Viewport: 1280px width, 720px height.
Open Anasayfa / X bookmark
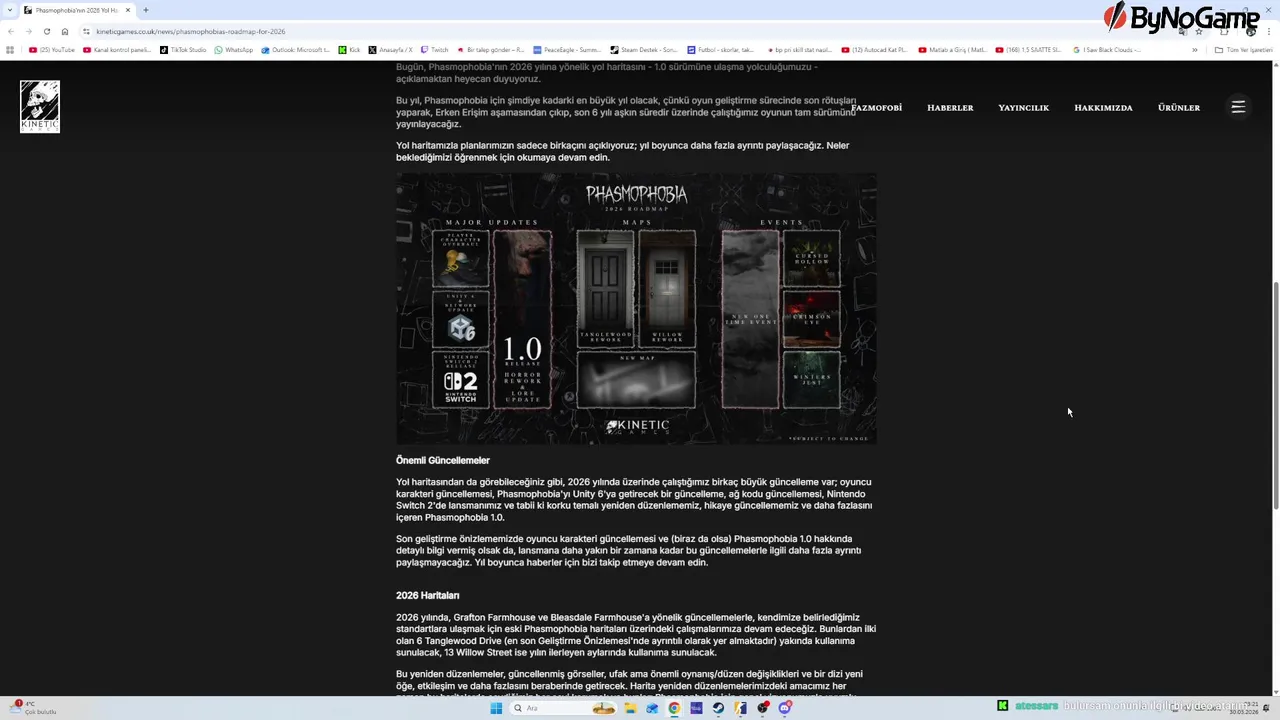point(391,49)
